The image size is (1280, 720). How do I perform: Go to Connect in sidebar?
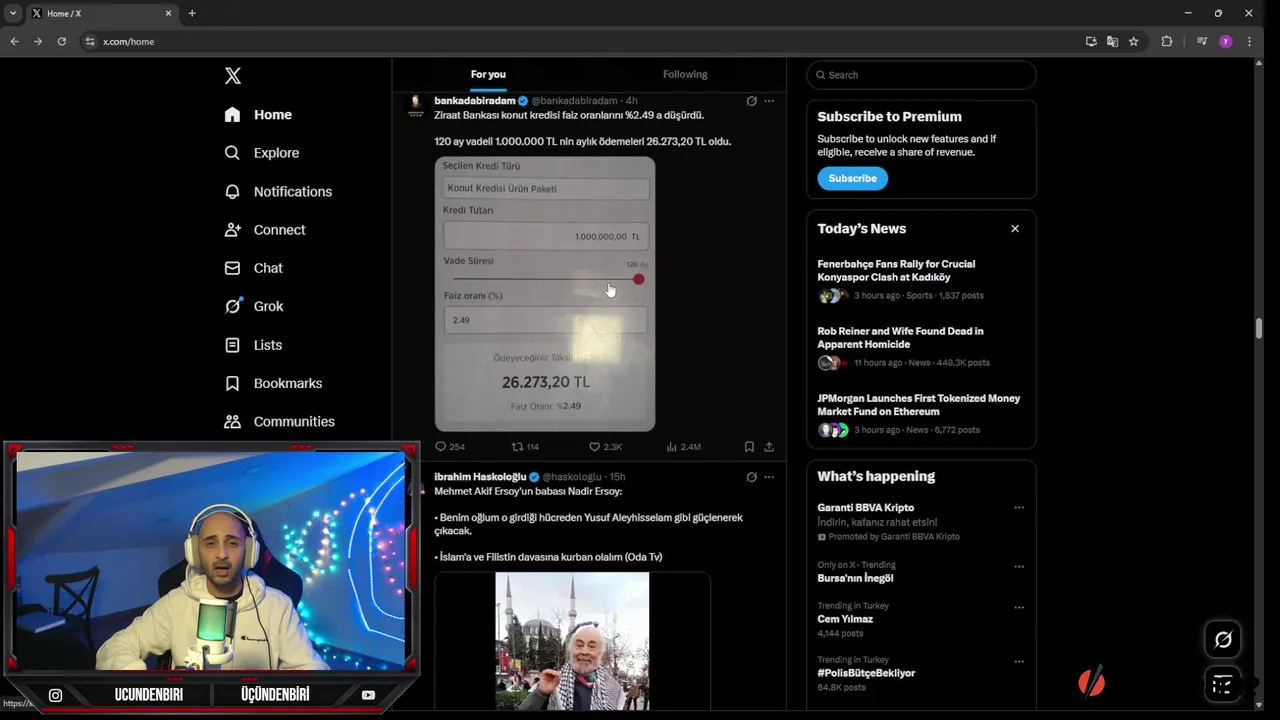click(x=265, y=230)
